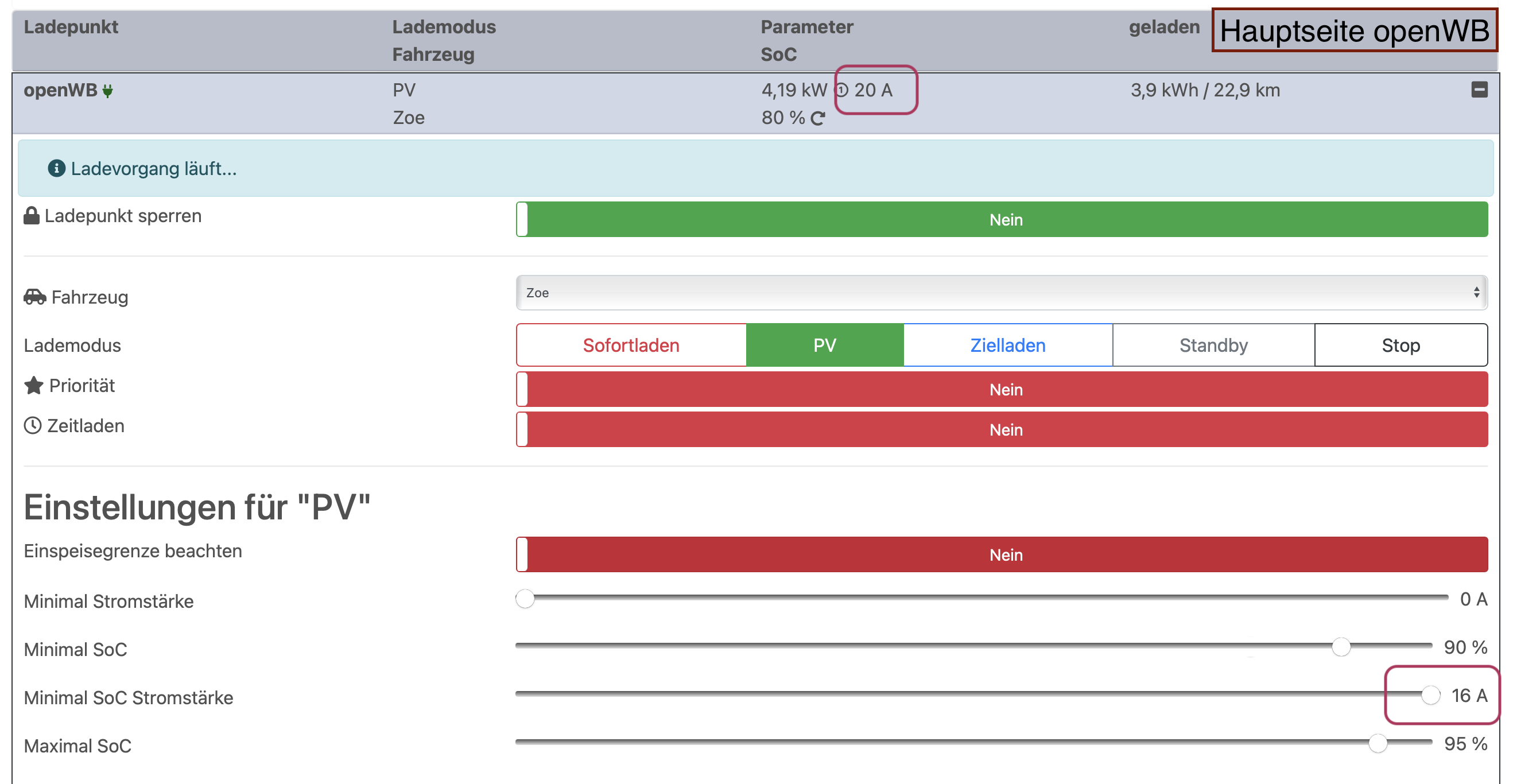Click the green plug icon beside openWB
This screenshot has height=784, width=1513.
pos(107,91)
